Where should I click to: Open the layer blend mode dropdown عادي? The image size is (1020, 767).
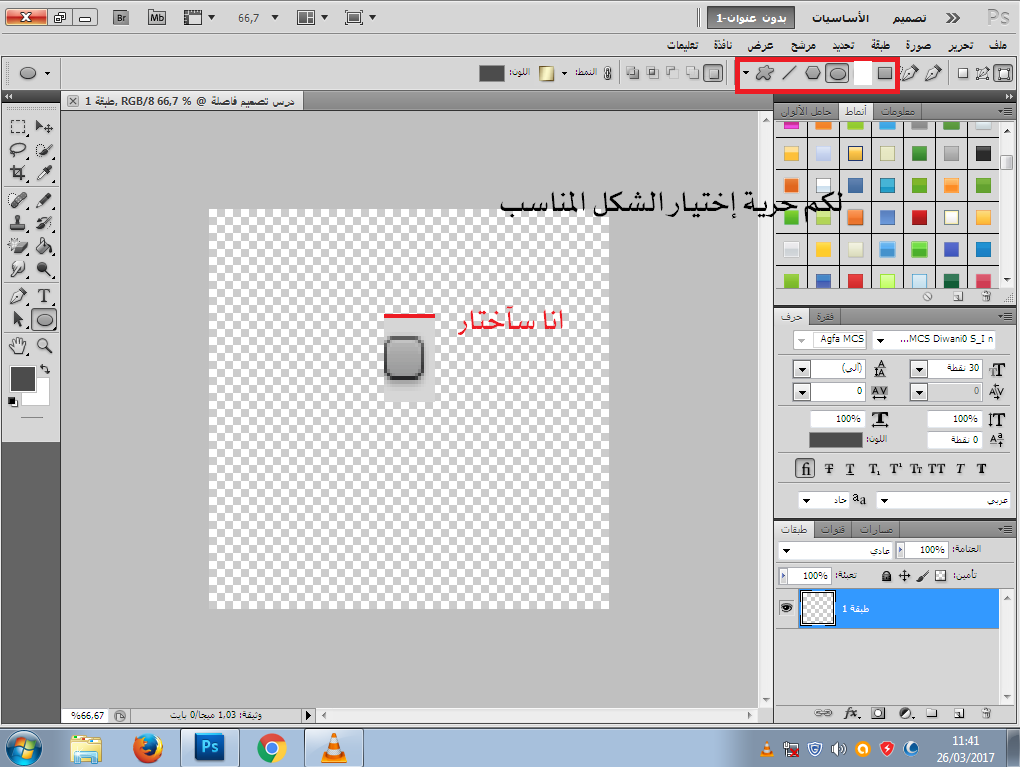(x=787, y=550)
